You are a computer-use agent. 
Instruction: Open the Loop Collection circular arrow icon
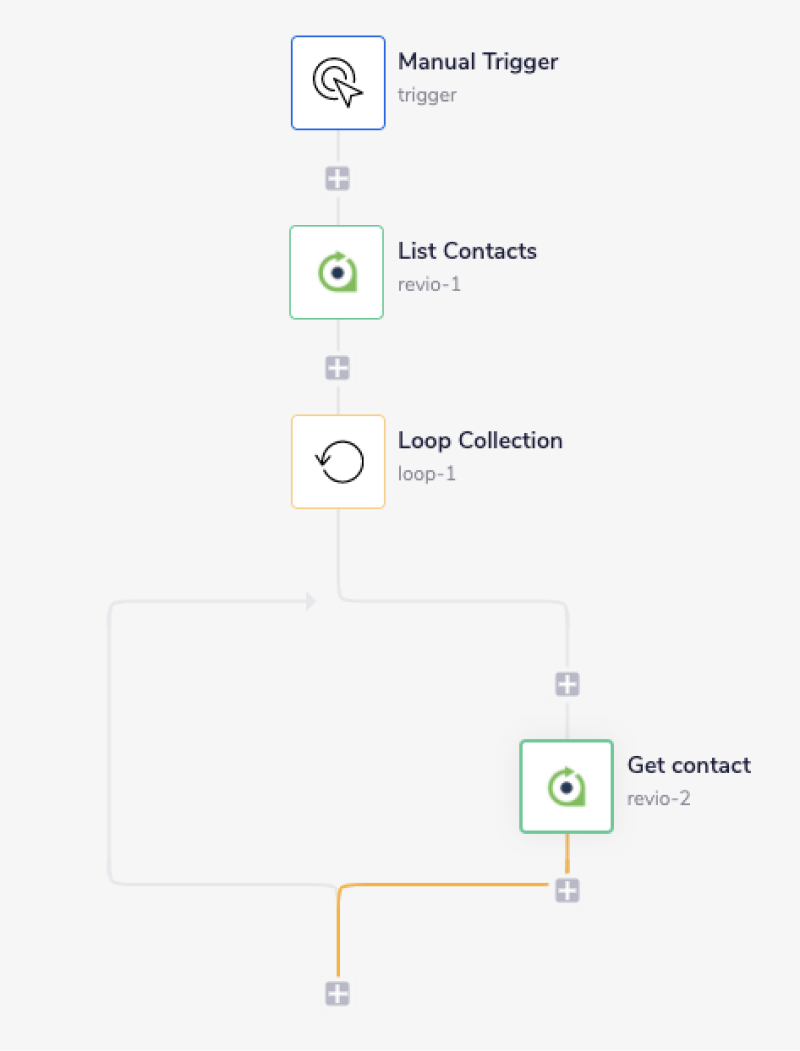(x=337, y=460)
